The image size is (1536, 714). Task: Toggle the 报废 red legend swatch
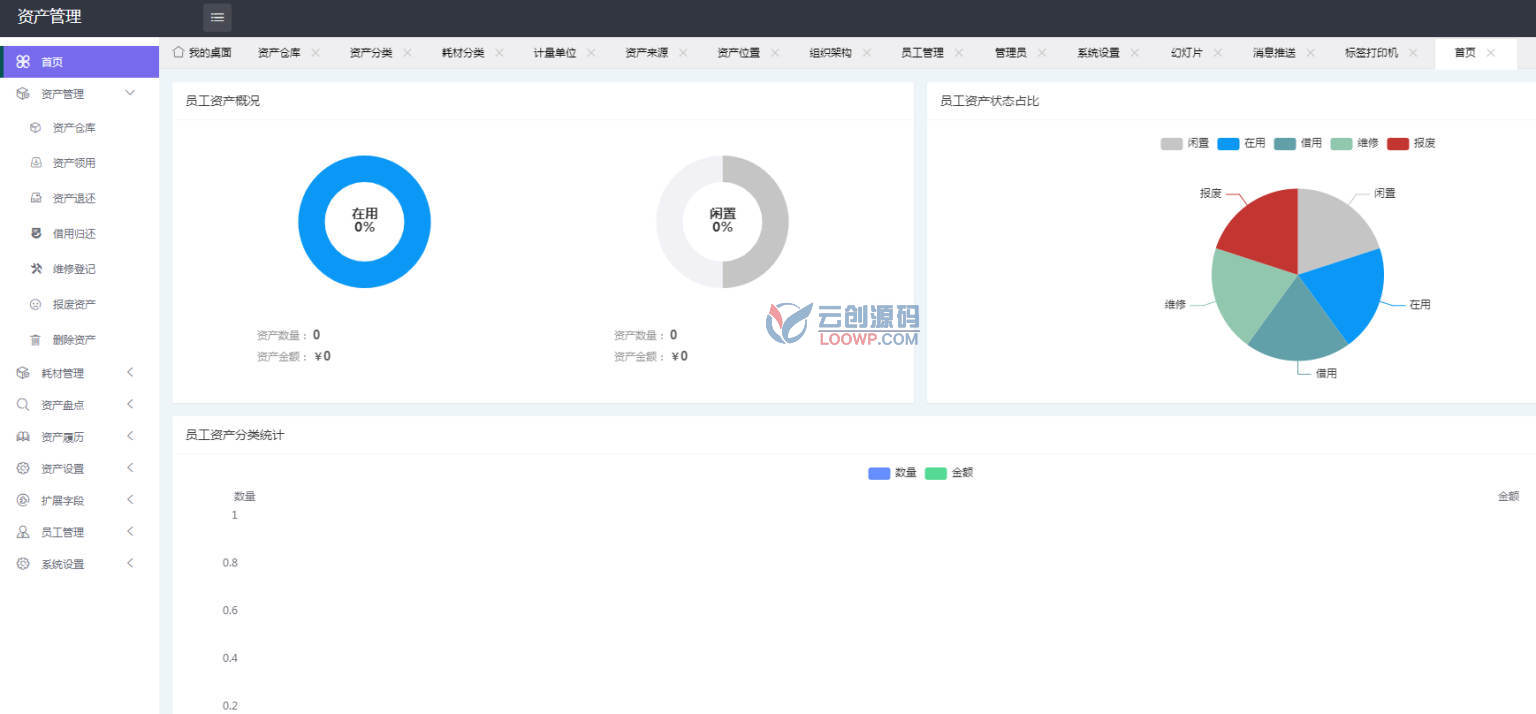(1398, 144)
